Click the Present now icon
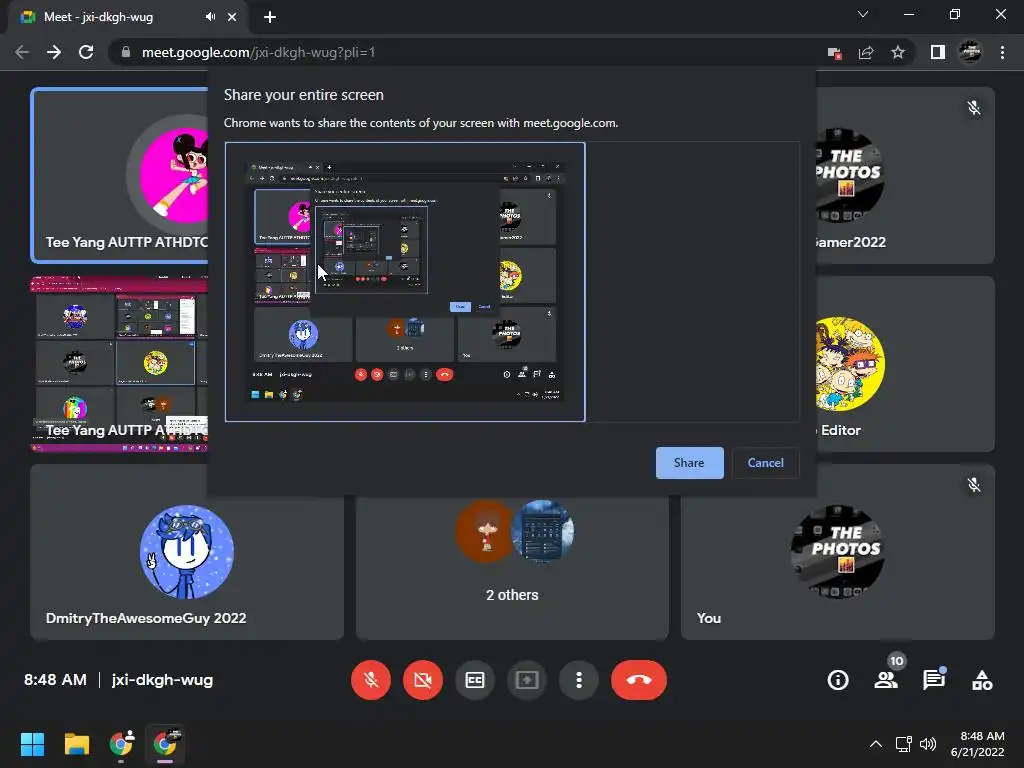 526,680
